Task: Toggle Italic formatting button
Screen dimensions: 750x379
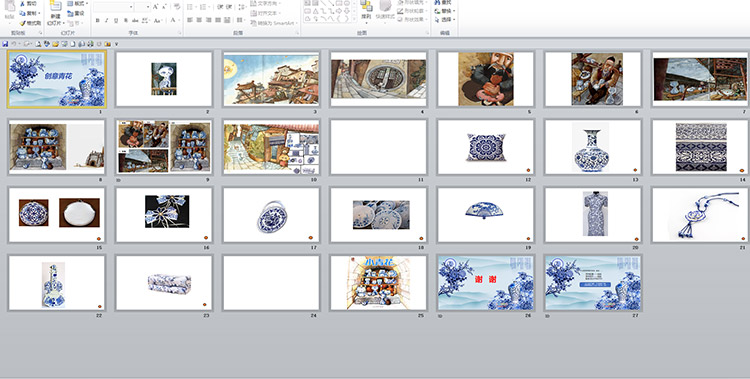Action: coord(107,20)
